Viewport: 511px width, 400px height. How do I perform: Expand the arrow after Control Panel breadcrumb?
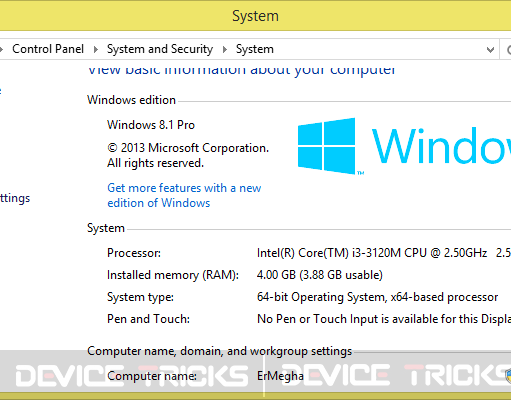pos(96,49)
